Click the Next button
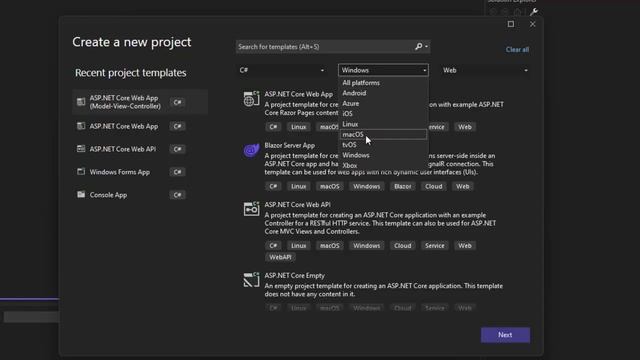640x360 pixels. pyautogui.click(x=505, y=335)
